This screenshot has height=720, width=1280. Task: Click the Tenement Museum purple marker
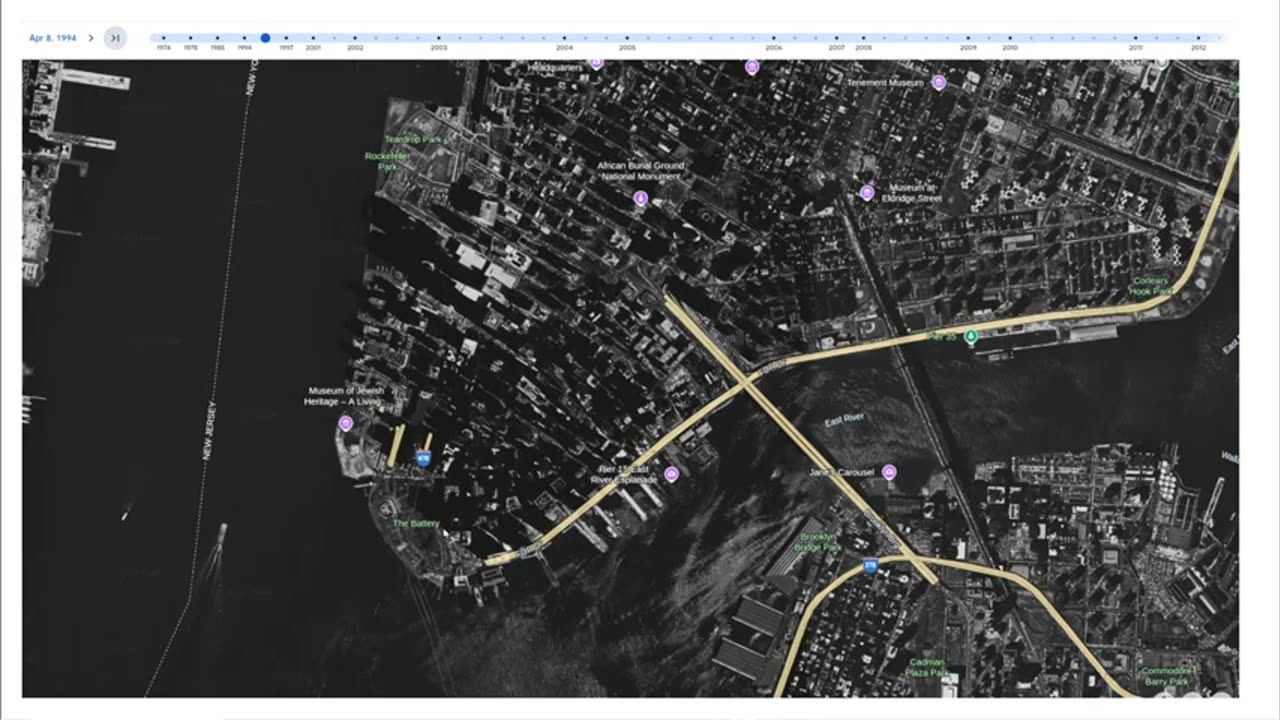click(939, 82)
